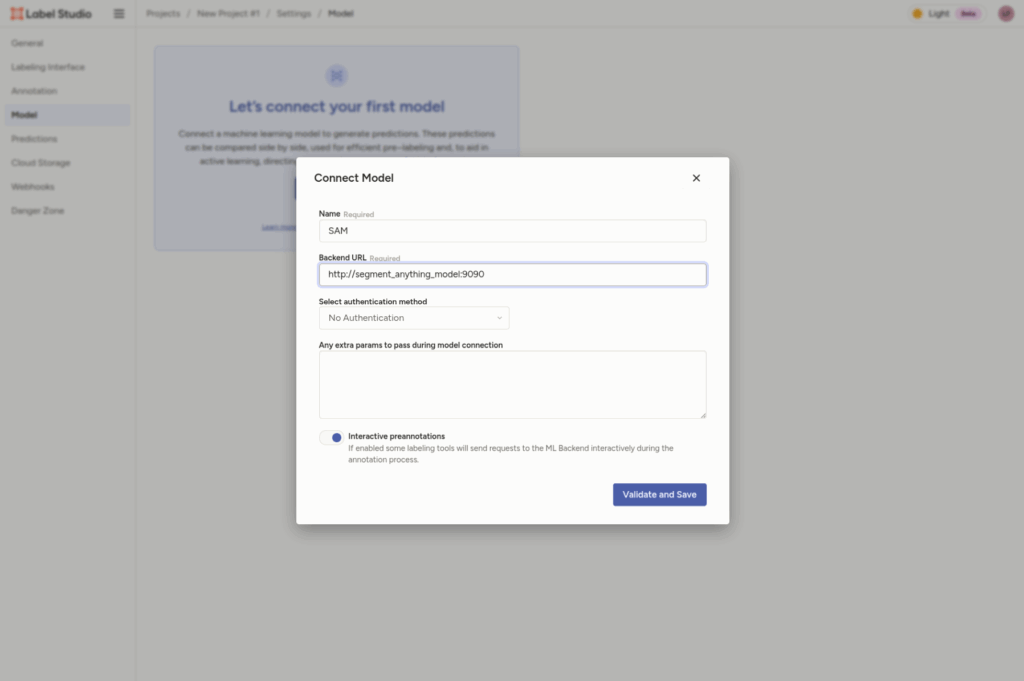Go to Projects breadcrumb

tap(163, 13)
